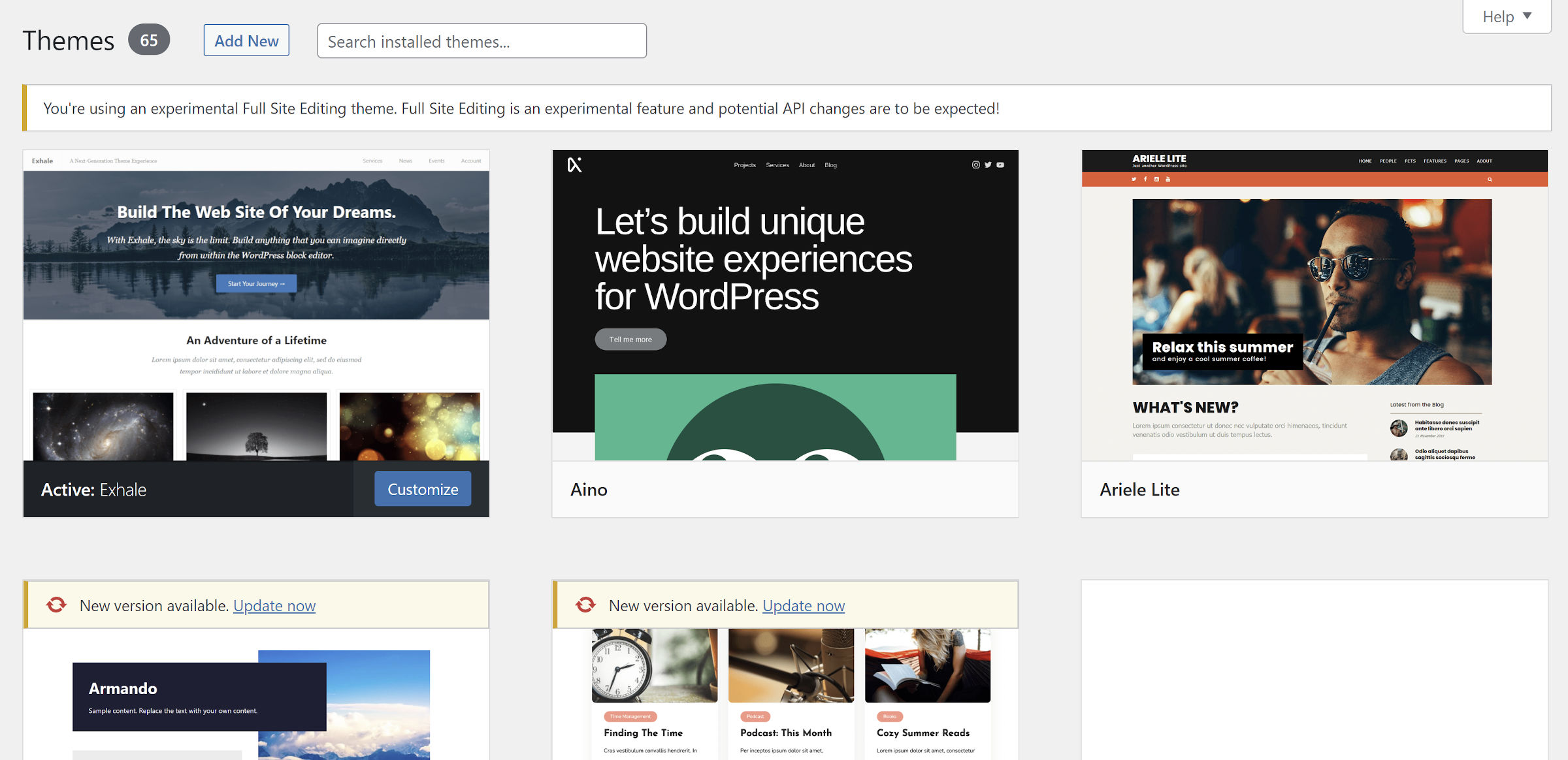
Task: Click the Facebook icon on Ariele Lite's orange bar
Action: (x=1145, y=179)
